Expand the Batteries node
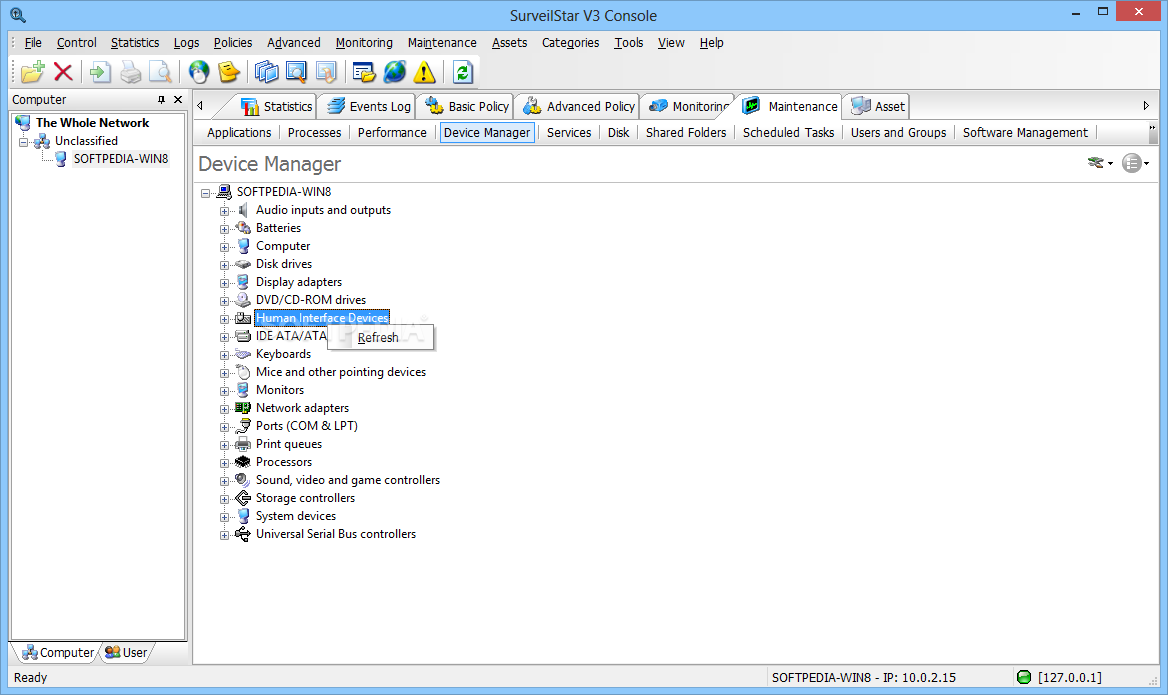Image resolution: width=1168 pixels, height=695 pixels. [x=224, y=229]
